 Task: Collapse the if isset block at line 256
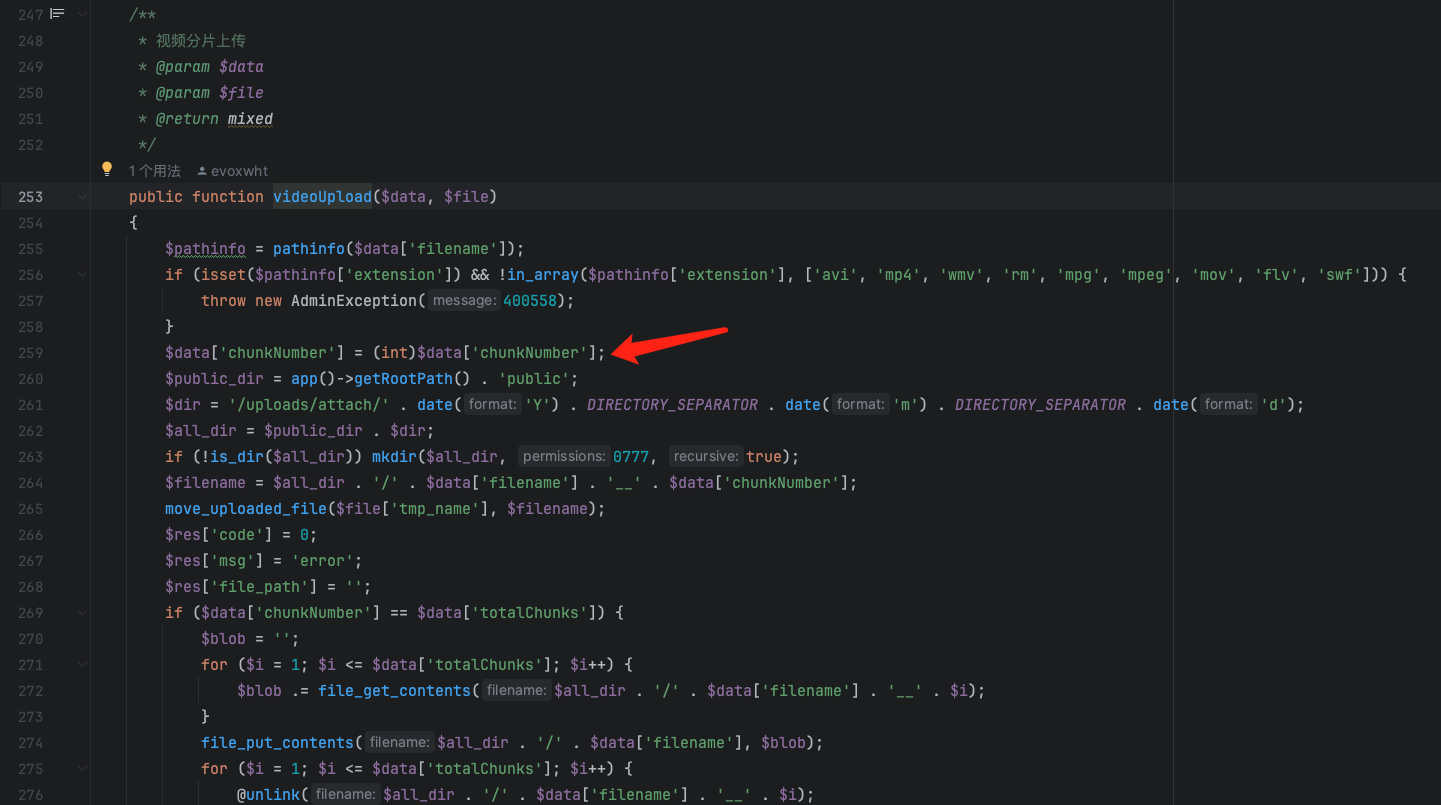(x=83, y=275)
